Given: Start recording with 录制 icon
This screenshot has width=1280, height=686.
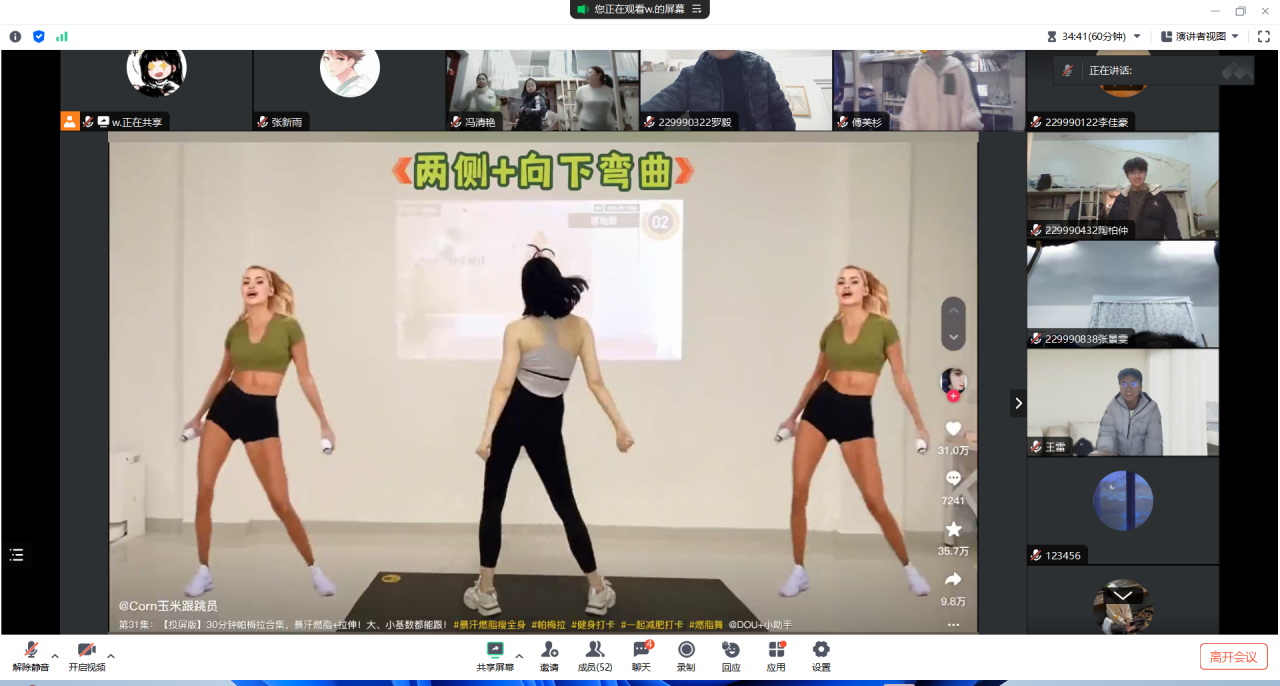Looking at the screenshot, I should 686,654.
